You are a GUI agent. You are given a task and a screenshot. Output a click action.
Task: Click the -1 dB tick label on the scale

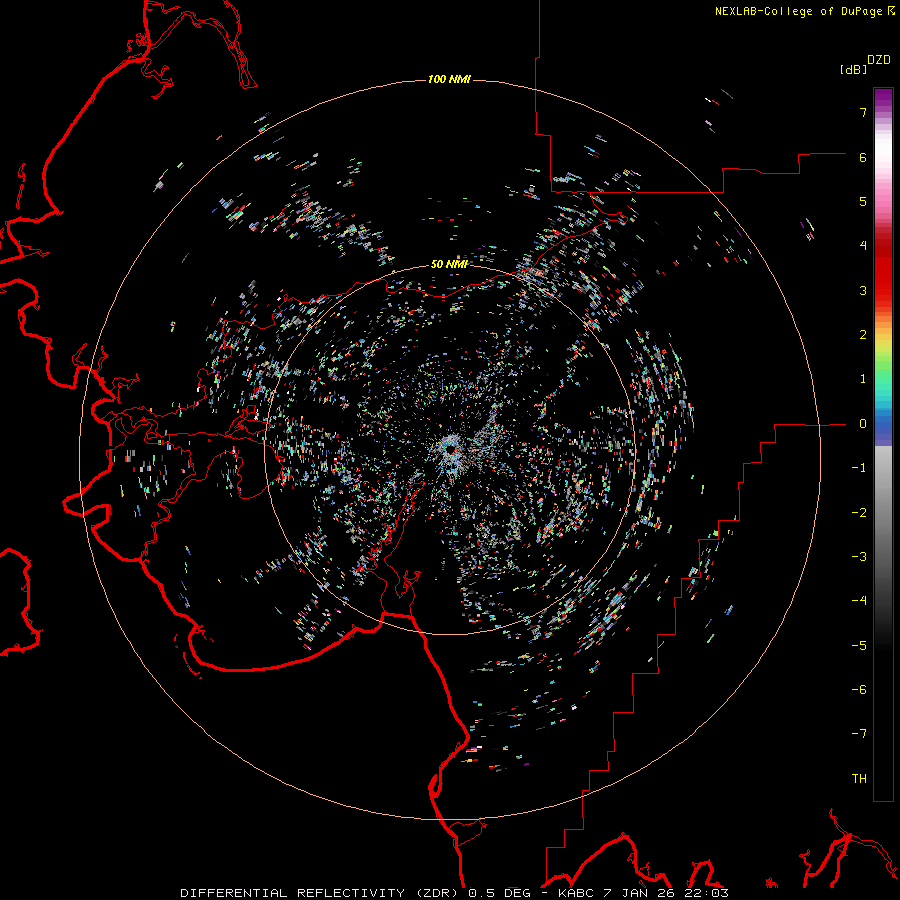(859, 468)
